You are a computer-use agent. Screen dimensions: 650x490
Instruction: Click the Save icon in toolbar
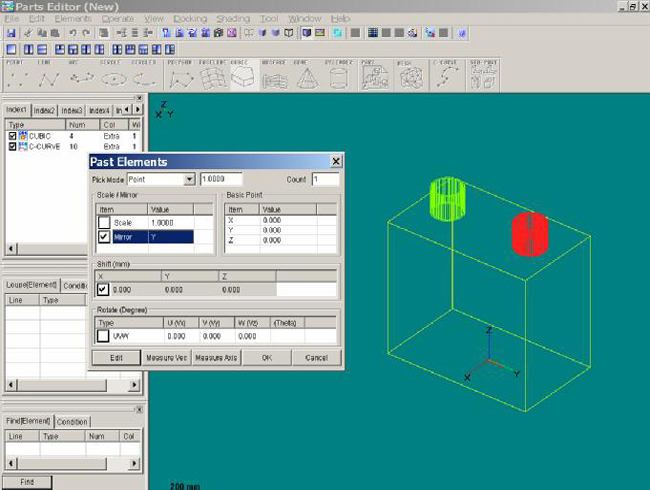point(10,33)
